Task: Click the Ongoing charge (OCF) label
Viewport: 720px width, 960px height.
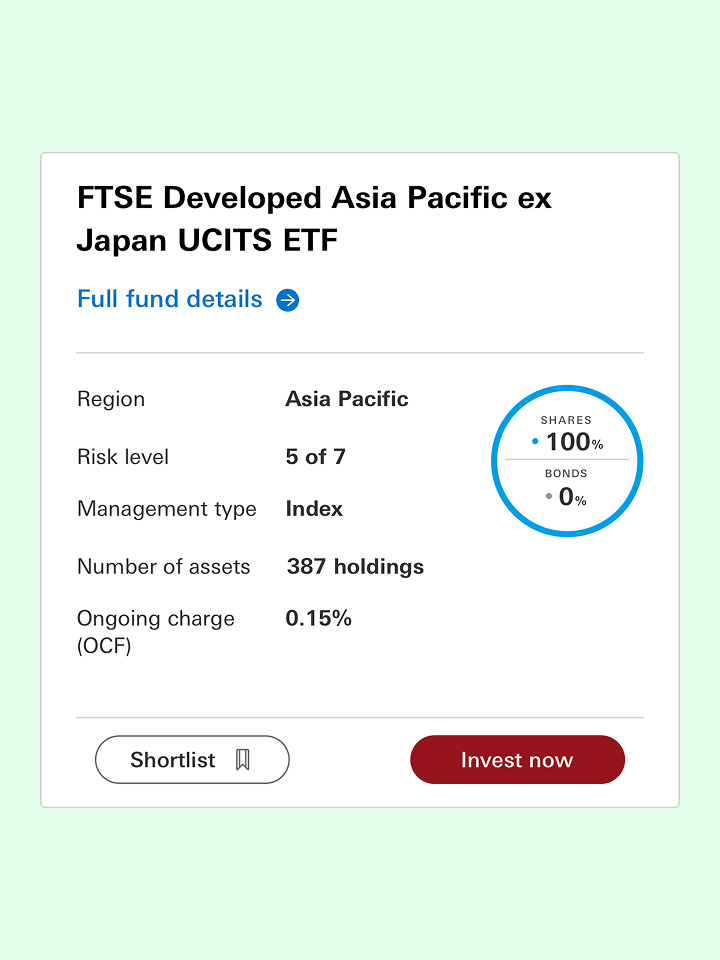Action: [156, 632]
